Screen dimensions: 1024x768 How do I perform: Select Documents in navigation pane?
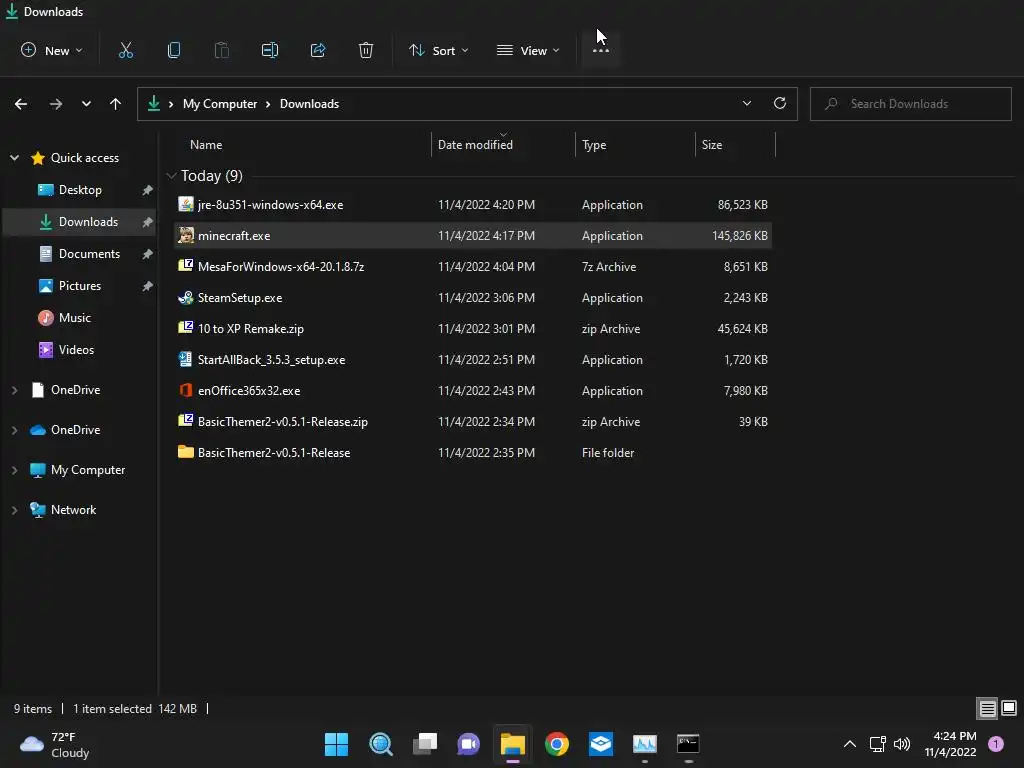80,254
